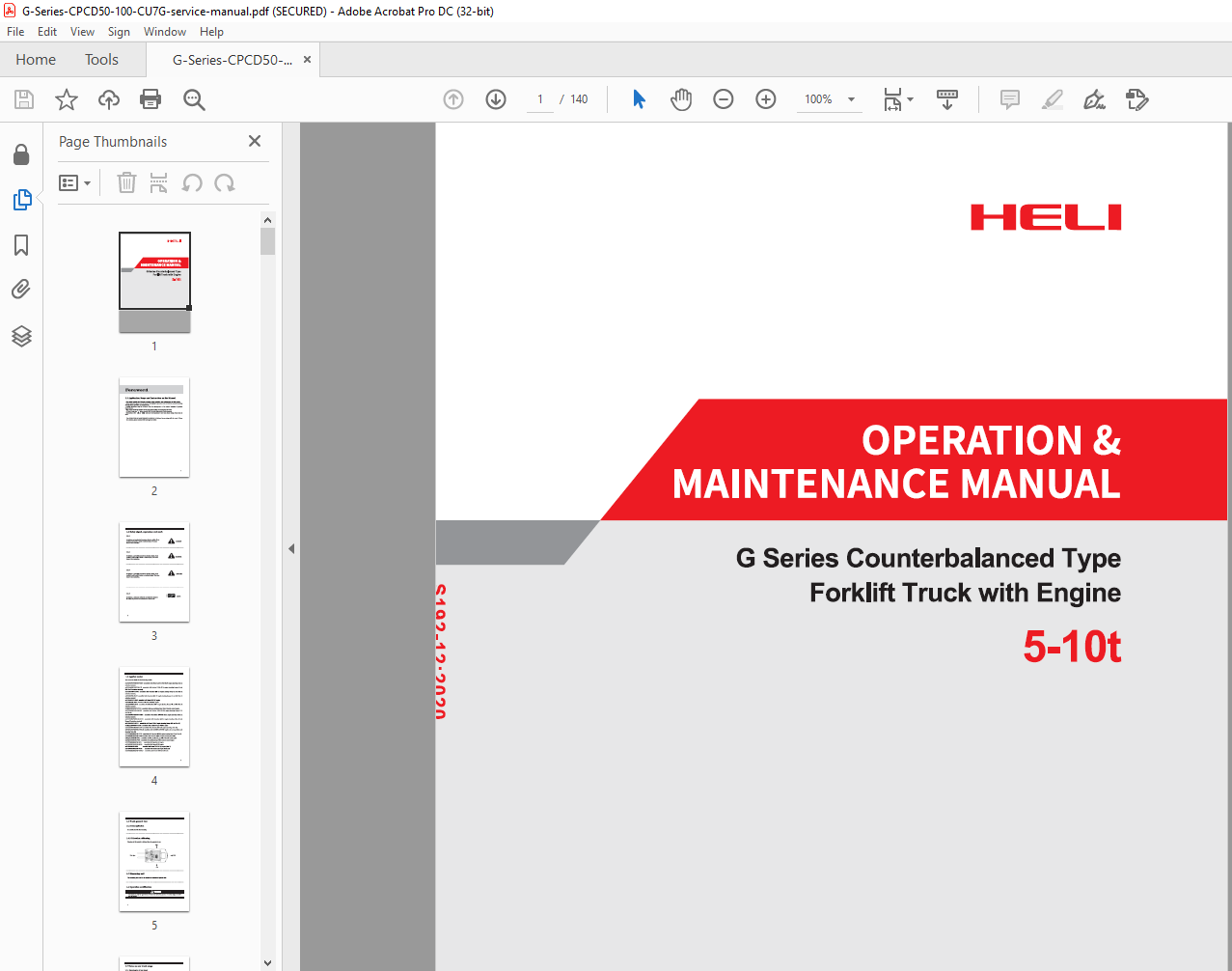This screenshot has height=971, width=1232.
Task: Go to the previous page with the up arrow
Action: pyautogui.click(x=453, y=99)
